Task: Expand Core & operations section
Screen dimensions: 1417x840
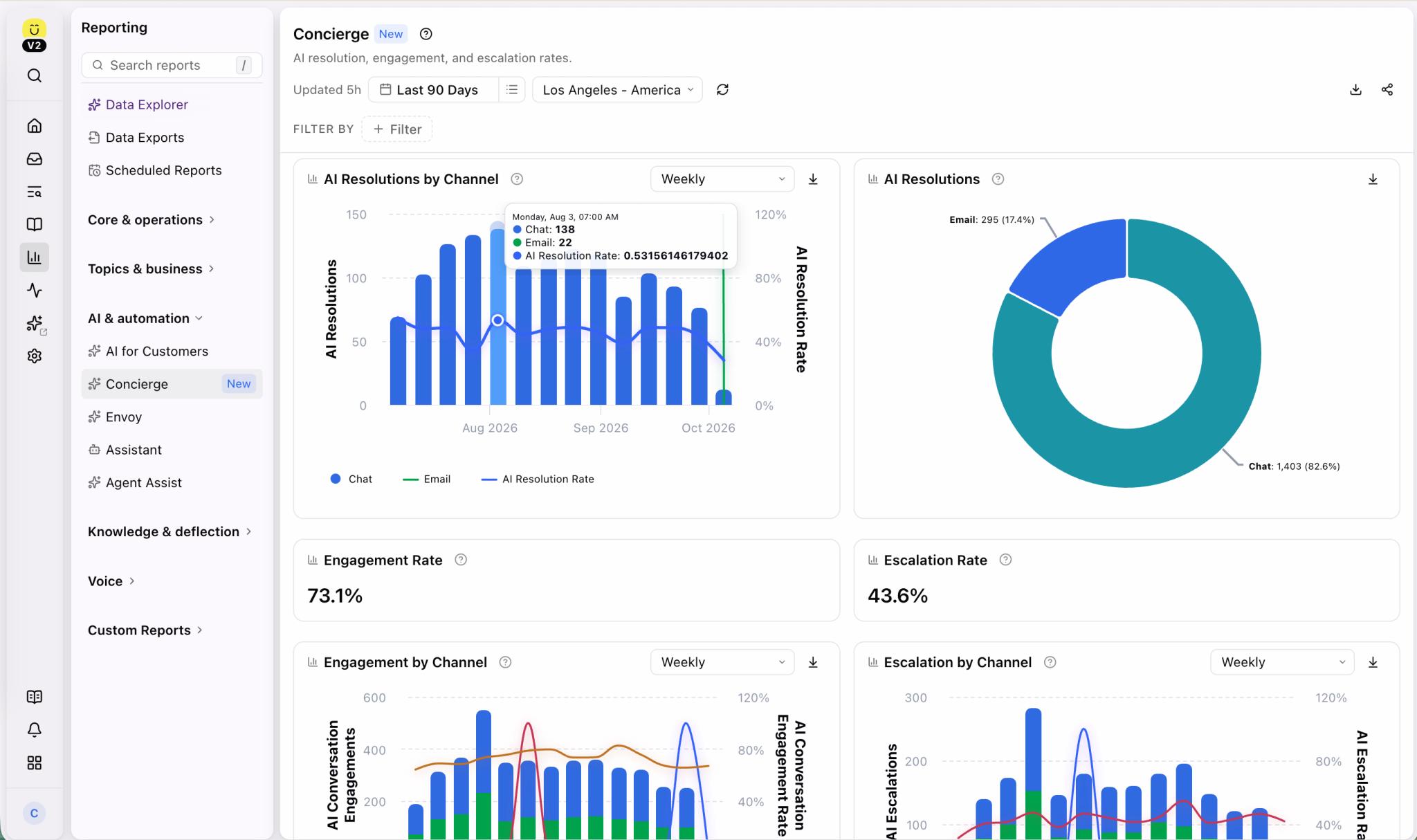Action: (151, 220)
